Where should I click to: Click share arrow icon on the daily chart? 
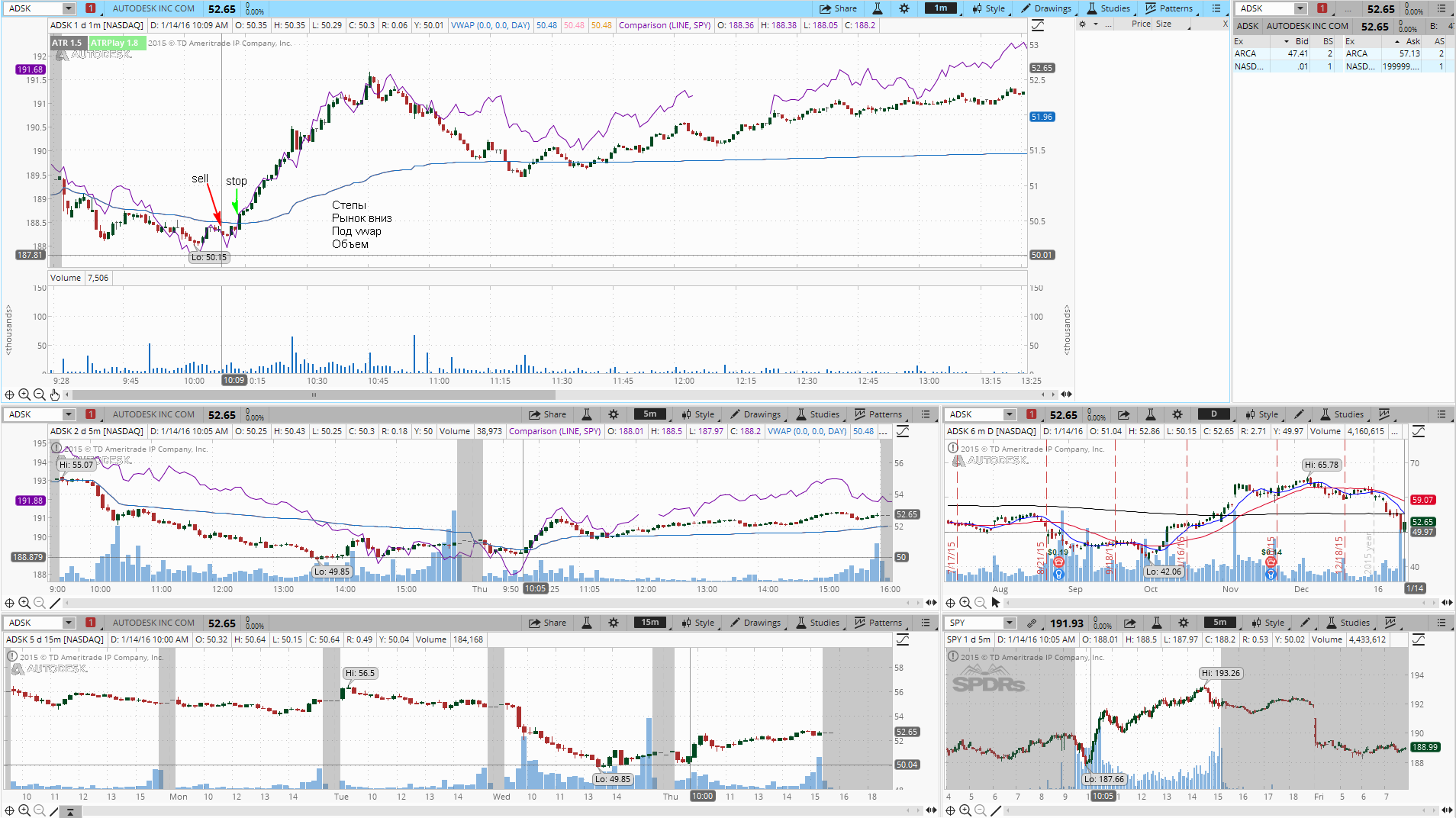click(x=1124, y=414)
